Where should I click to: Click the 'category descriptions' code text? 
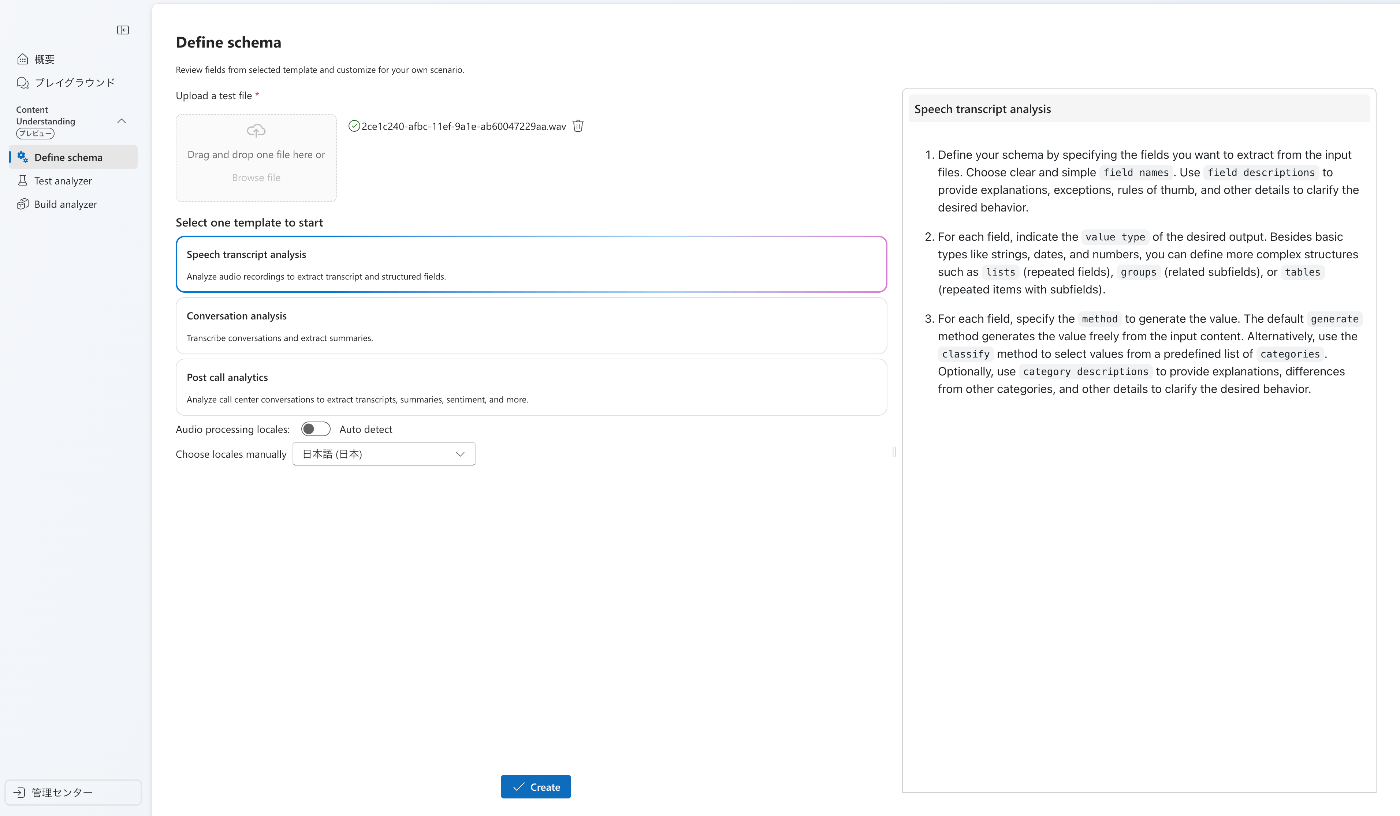1087,371
